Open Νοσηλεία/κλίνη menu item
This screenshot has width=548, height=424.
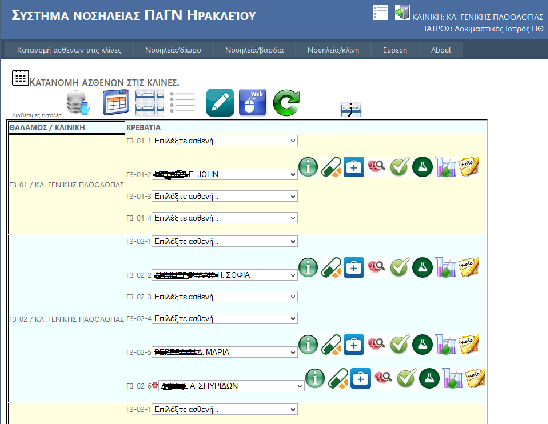[333, 50]
